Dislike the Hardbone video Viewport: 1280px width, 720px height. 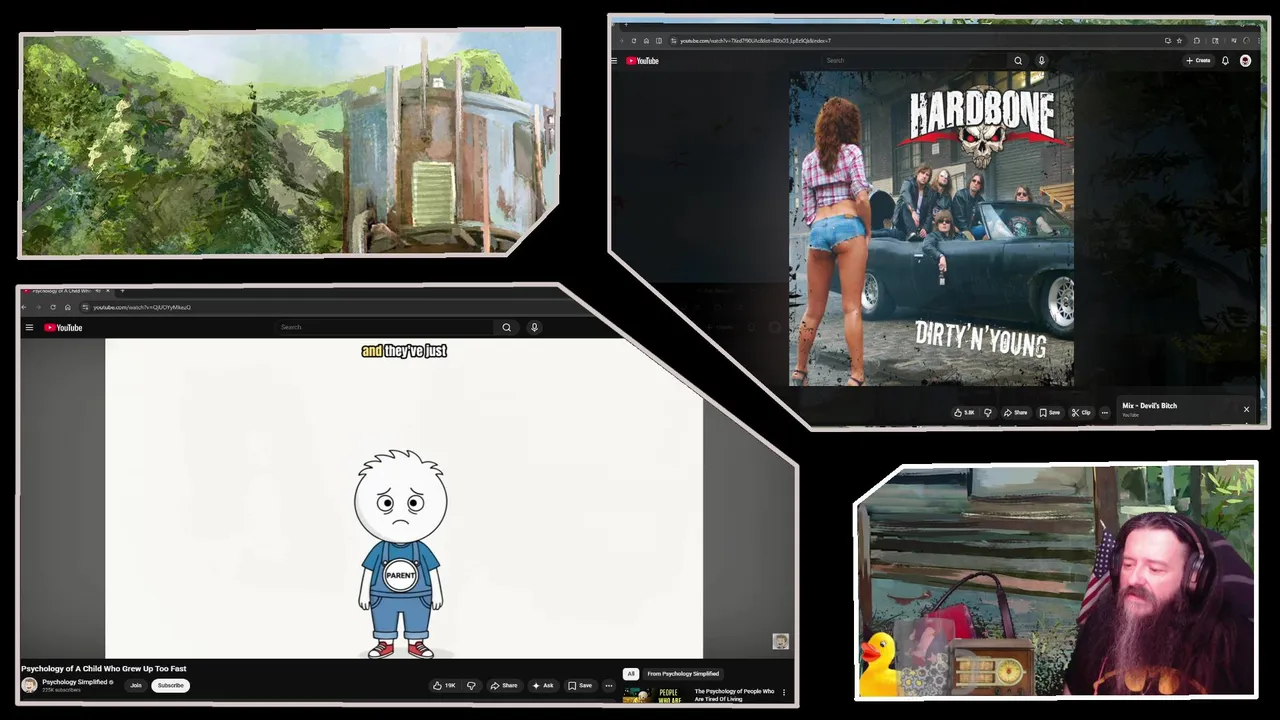(988, 412)
